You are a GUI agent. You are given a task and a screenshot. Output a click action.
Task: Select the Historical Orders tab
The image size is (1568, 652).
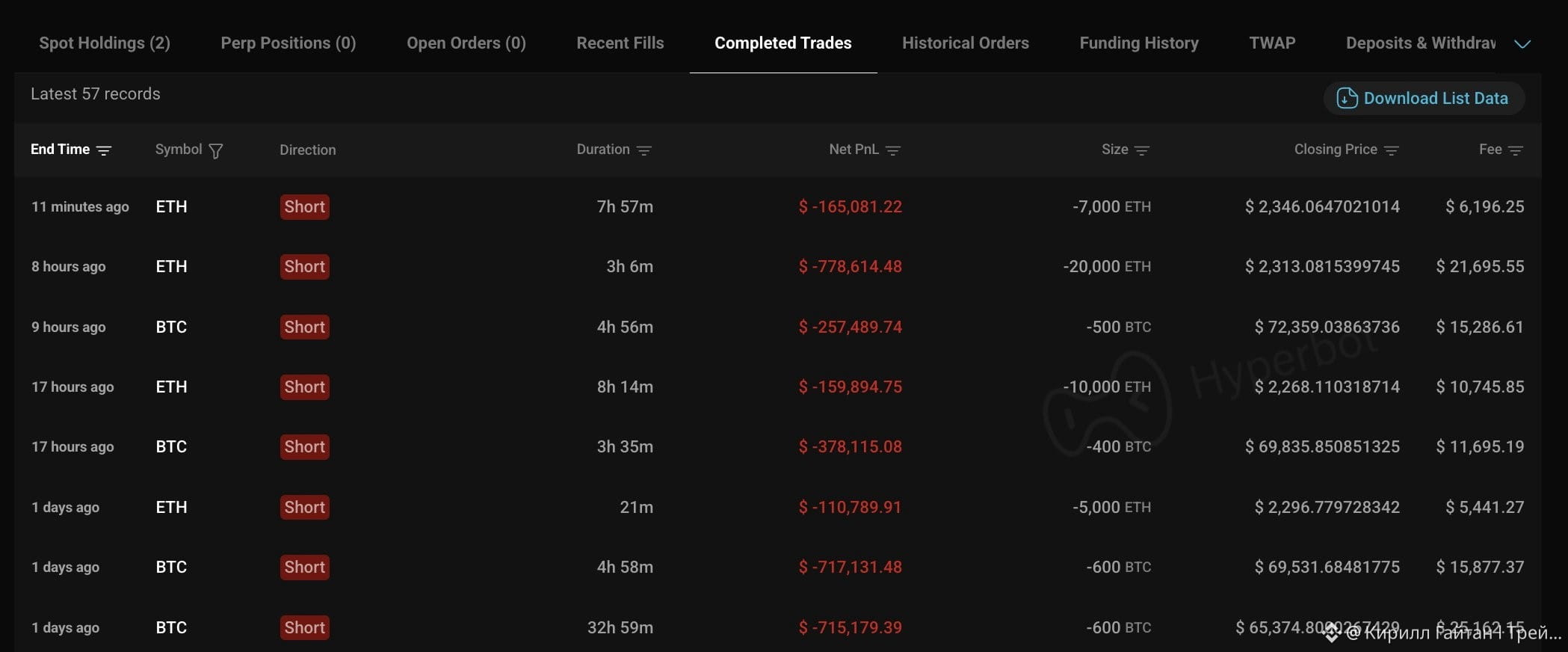(966, 43)
